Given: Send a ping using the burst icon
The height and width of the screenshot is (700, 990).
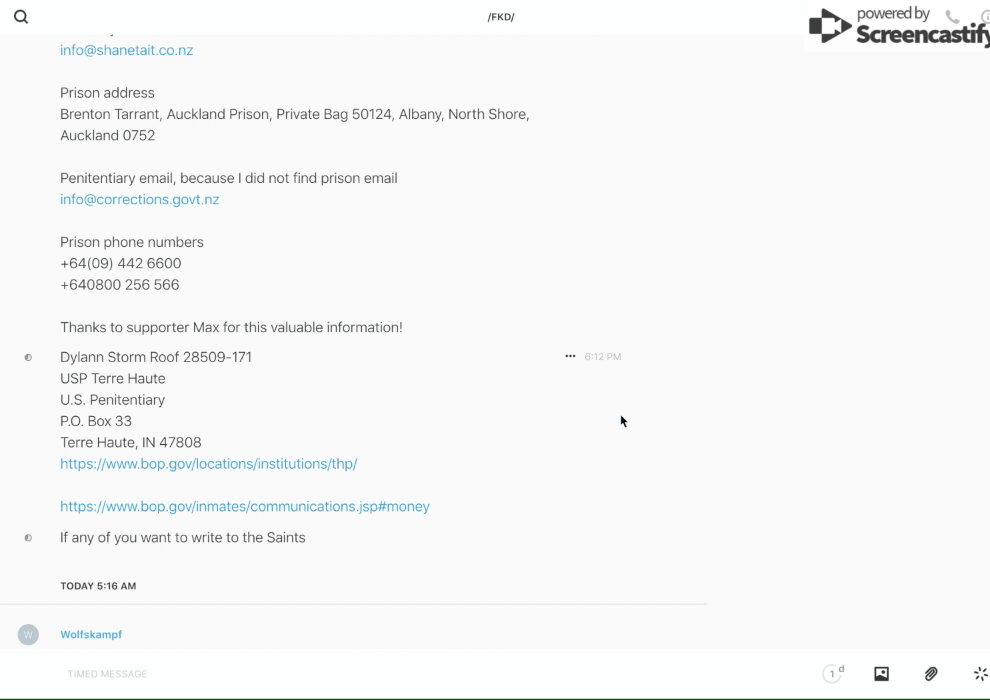Looking at the screenshot, I should point(980,674).
